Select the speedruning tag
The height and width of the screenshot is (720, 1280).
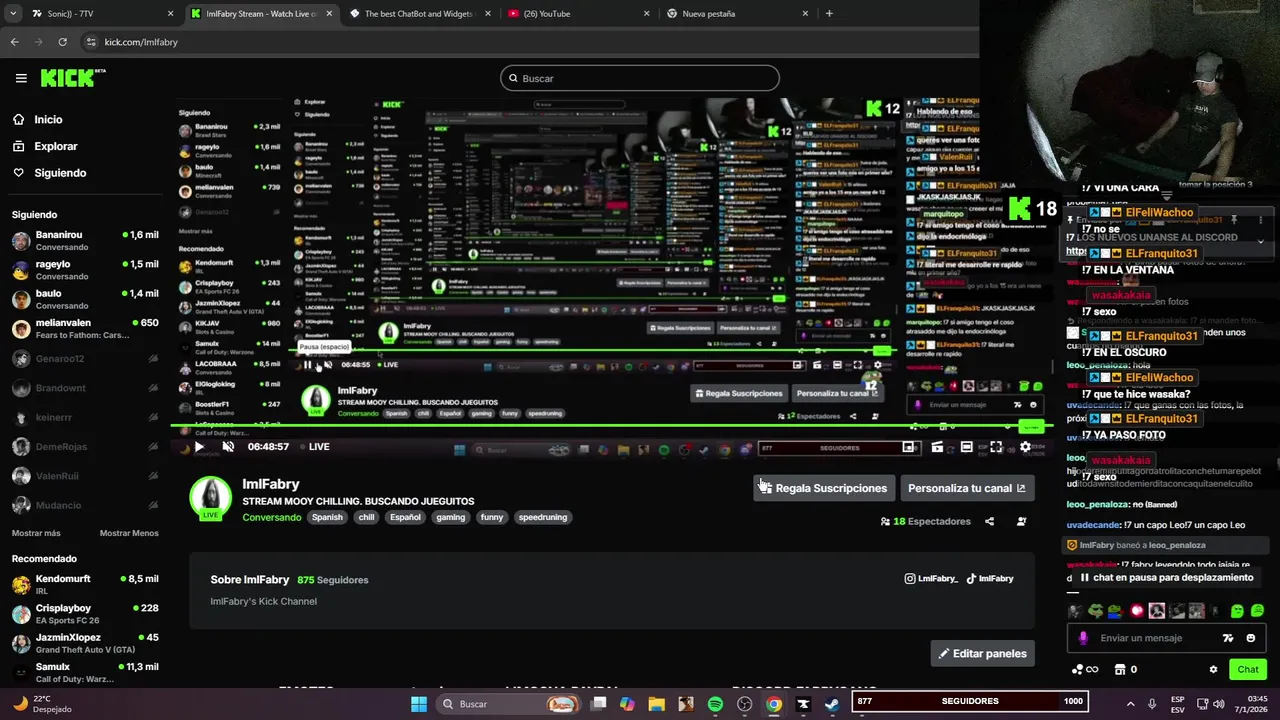[543, 517]
